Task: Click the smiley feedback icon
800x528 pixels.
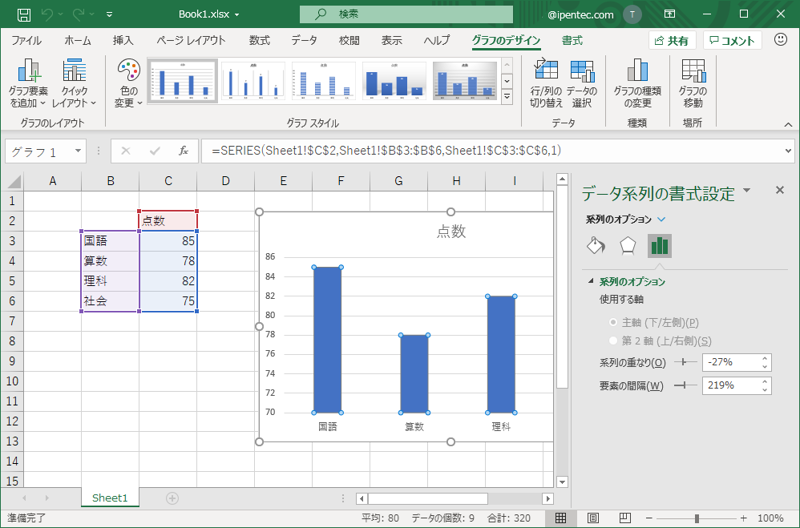Action: (x=781, y=39)
